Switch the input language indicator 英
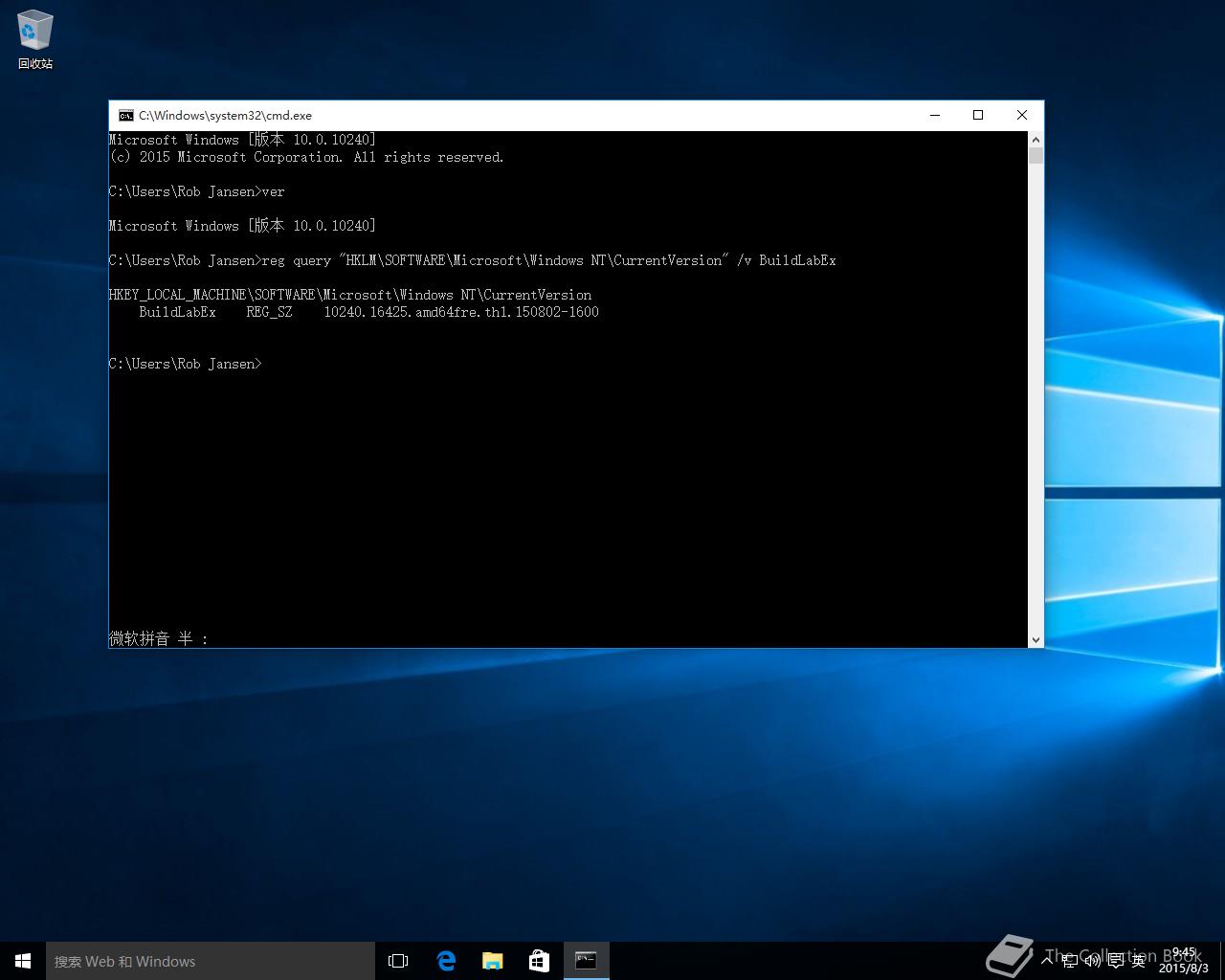1225x980 pixels. tap(1138, 960)
